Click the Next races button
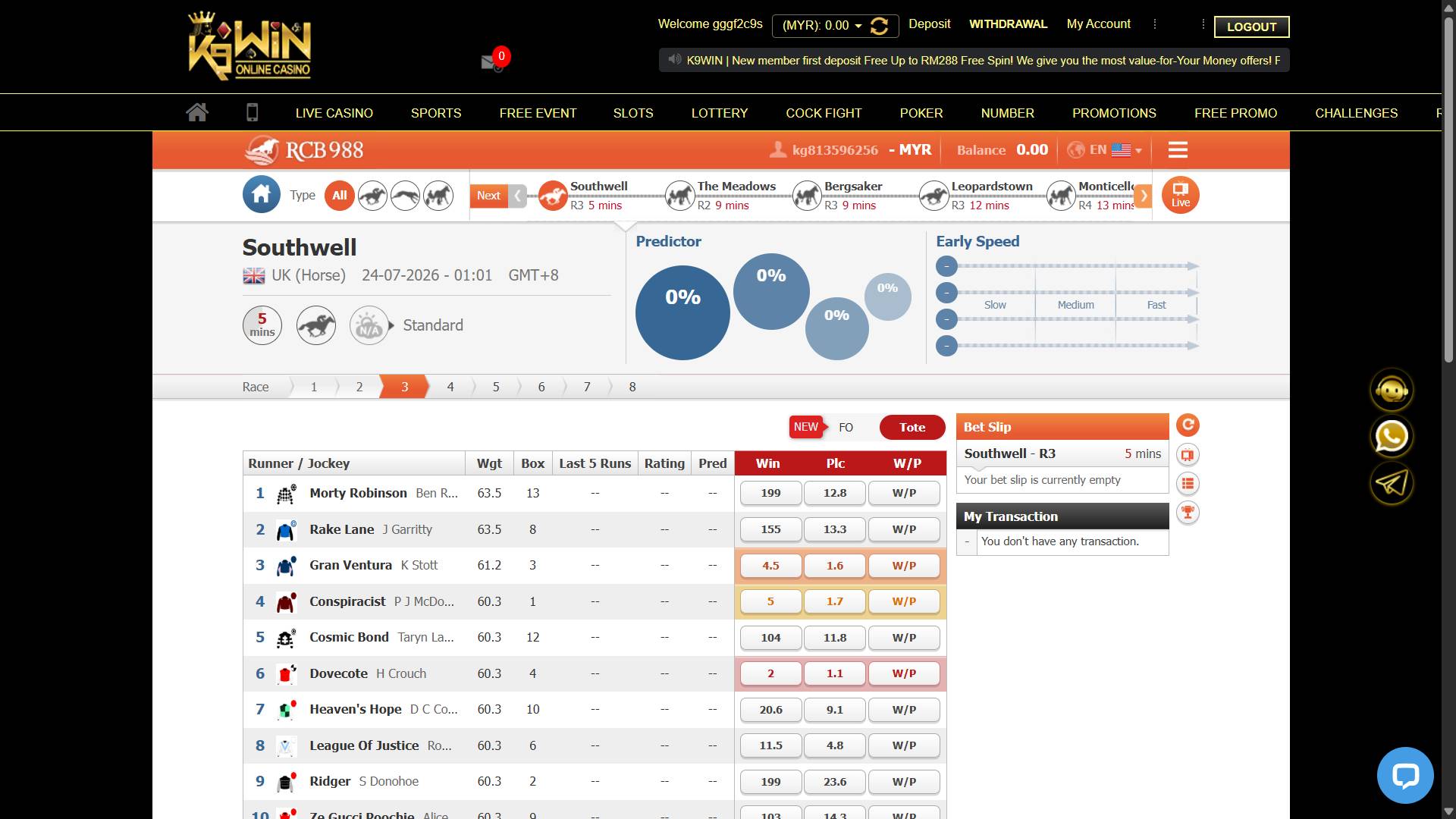This screenshot has height=819, width=1456. [488, 196]
